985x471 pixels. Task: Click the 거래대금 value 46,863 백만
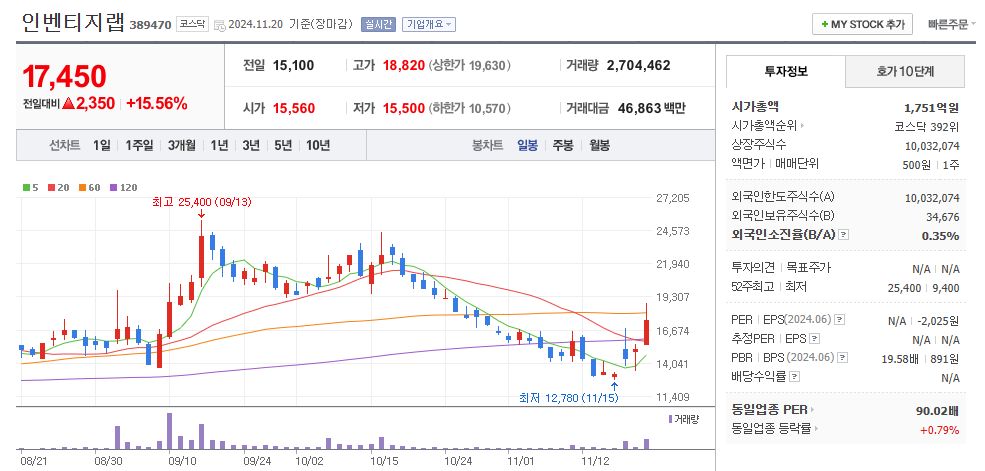click(x=652, y=108)
